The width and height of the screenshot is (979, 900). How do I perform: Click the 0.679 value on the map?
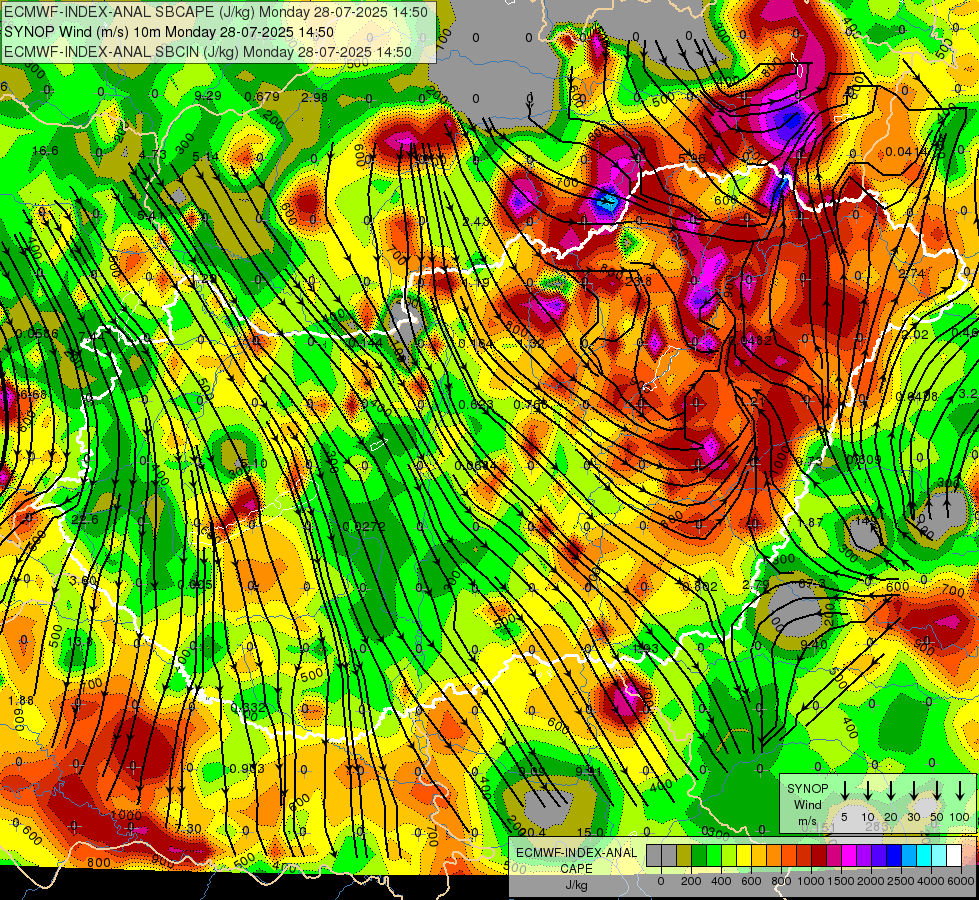click(x=262, y=96)
